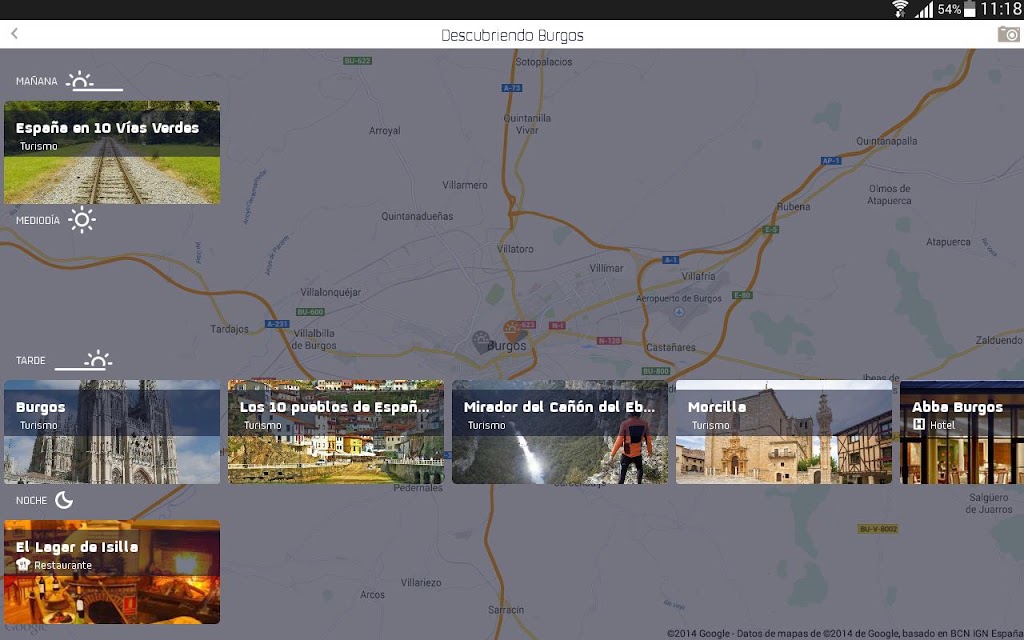Select the Mediodía sun icon
1024x640 pixels.
[x=82, y=220]
